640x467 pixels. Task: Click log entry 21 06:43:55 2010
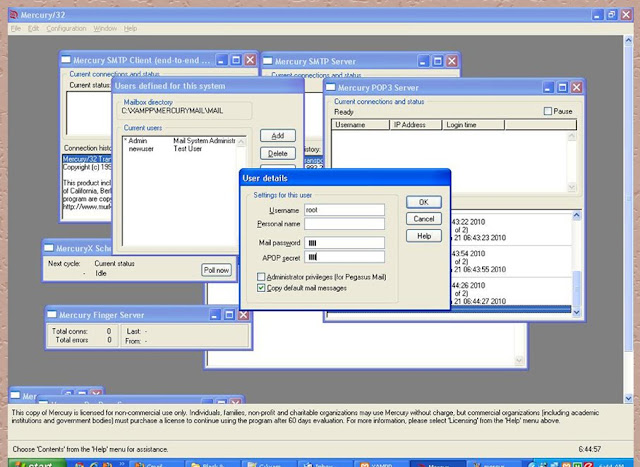click(x=480, y=269)
